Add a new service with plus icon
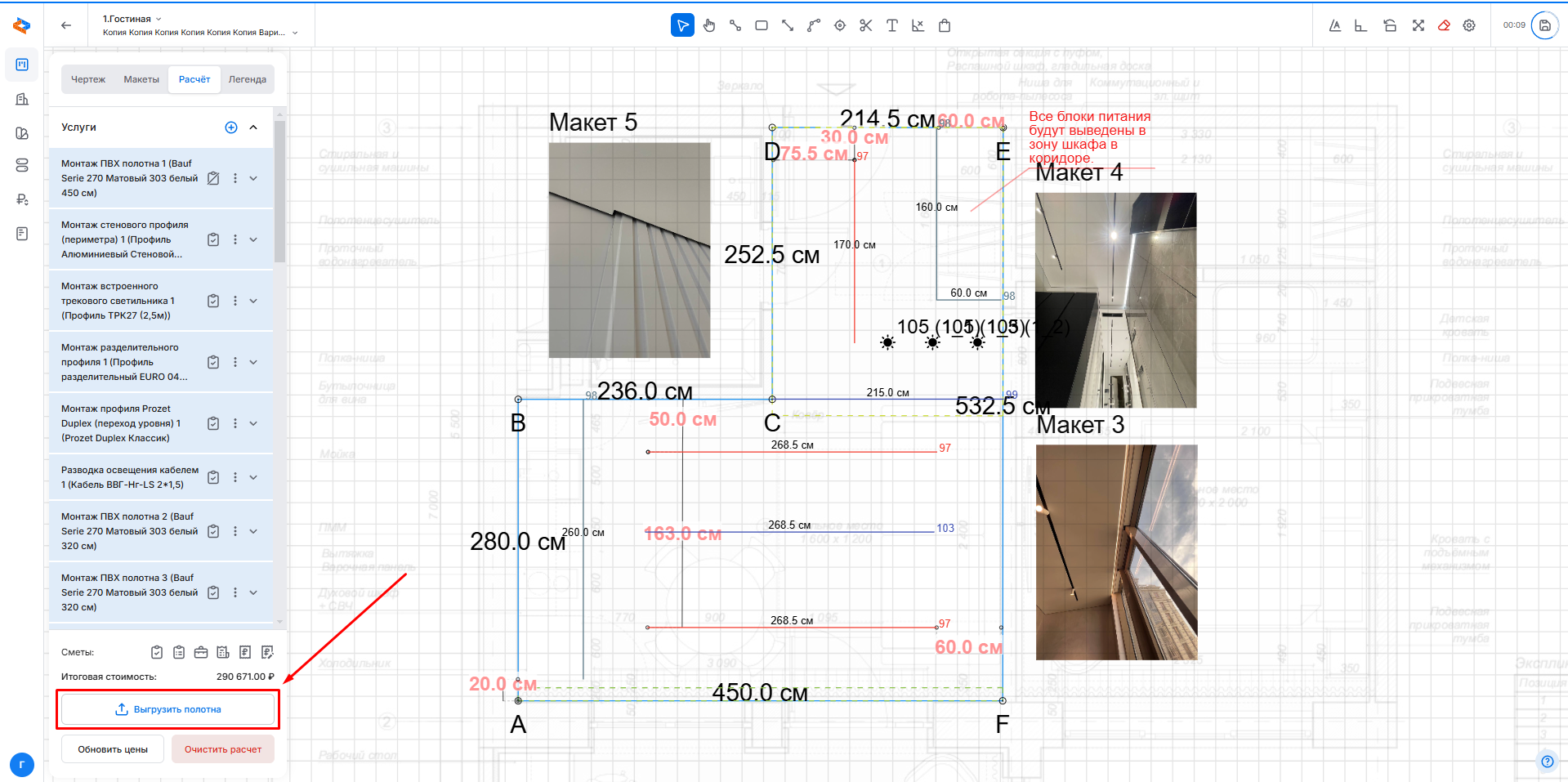Image resolution: width=1568 pixels, height=782 pixels. pos(231,127)
